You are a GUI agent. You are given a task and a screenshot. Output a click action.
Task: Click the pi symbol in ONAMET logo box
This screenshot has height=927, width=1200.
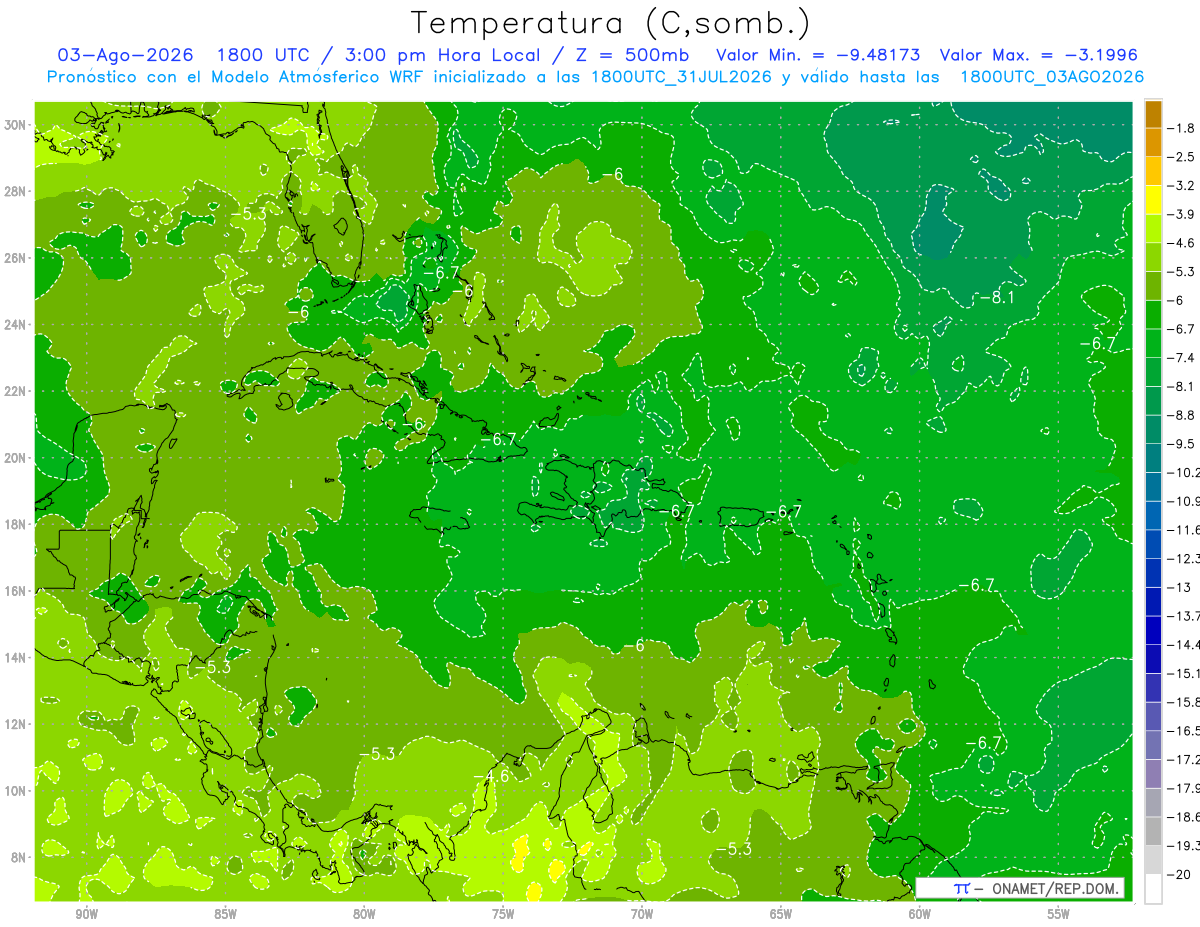pyautogui.click(x=961, y=887)
